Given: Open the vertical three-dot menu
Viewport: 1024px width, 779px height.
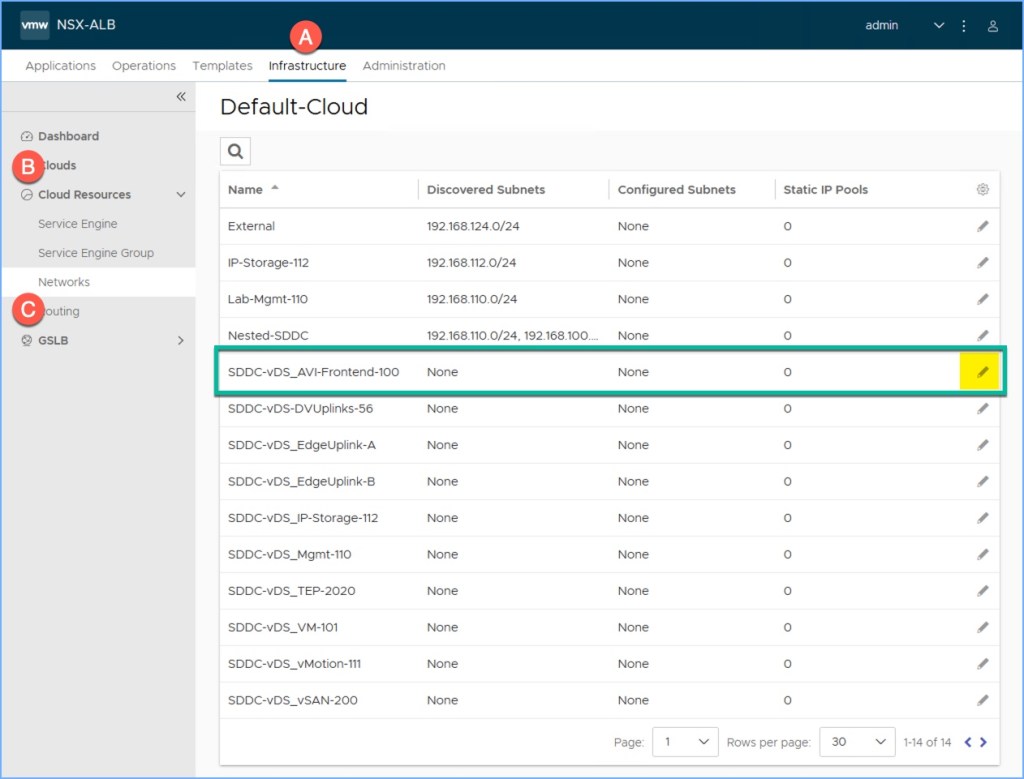Looking at the screenshot, I should pos(964,26).
